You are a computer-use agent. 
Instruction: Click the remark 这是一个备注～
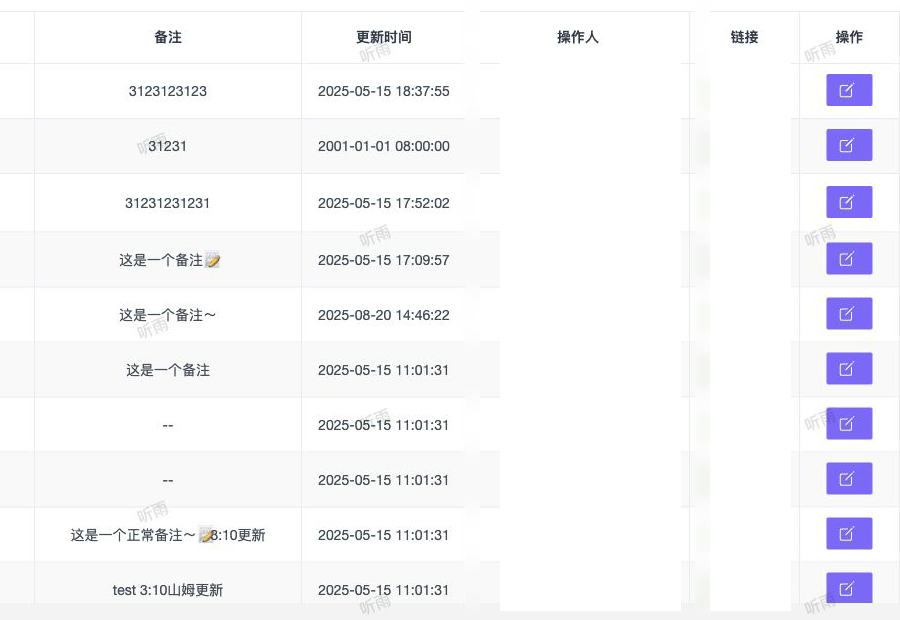(168, 315)
